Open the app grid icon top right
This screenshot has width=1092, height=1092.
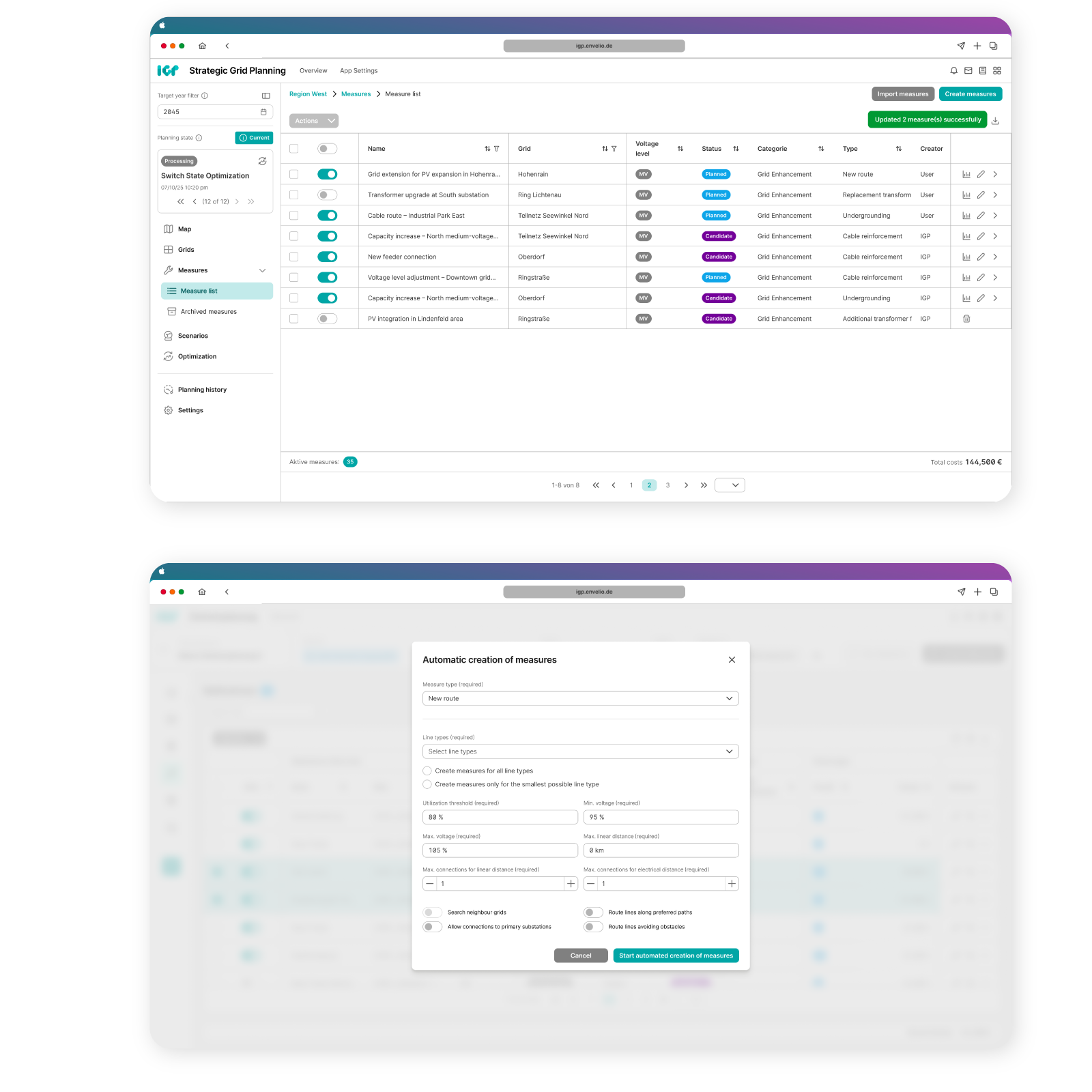click(x=997, y=70)
